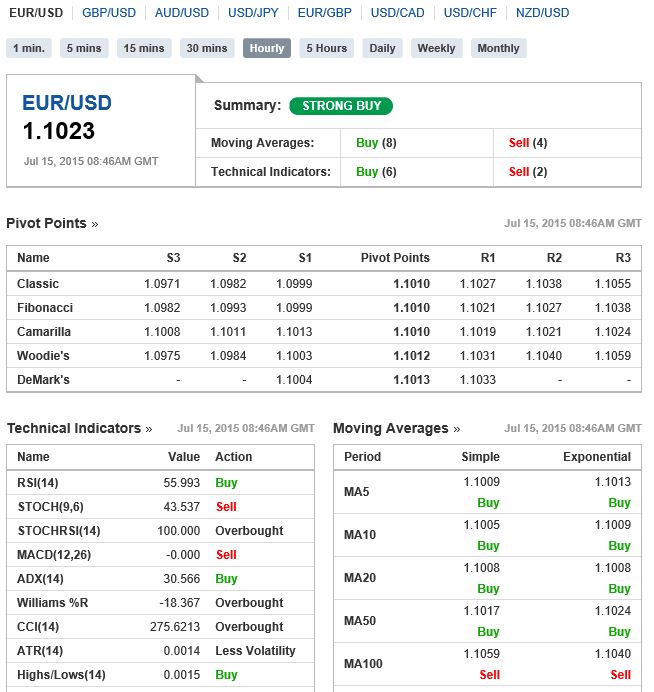Switch to the USD/CAD tab

pos(398,13)
